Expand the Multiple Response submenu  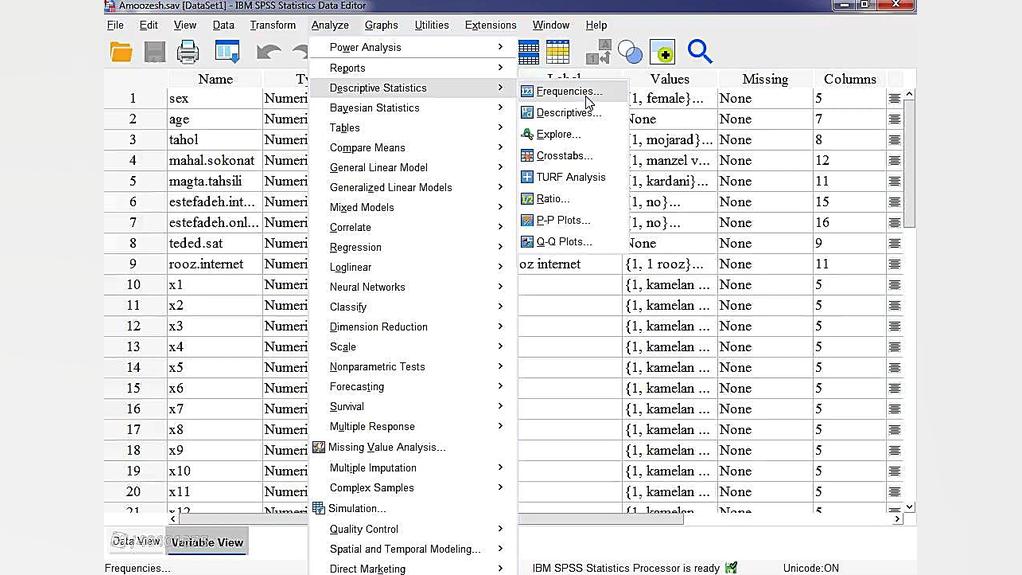(x=500, y=426)
